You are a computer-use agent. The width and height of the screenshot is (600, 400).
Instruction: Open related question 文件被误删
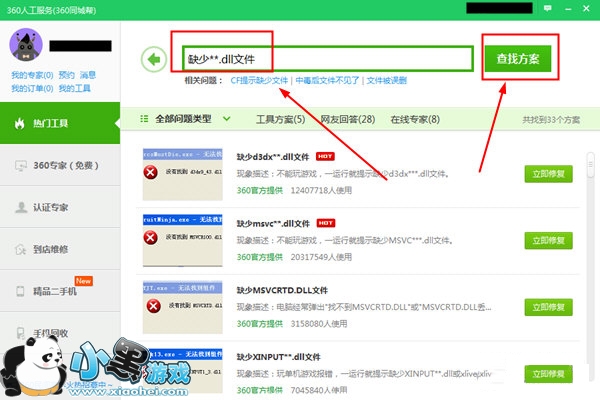pyautogui.click(x=386, y=80)
